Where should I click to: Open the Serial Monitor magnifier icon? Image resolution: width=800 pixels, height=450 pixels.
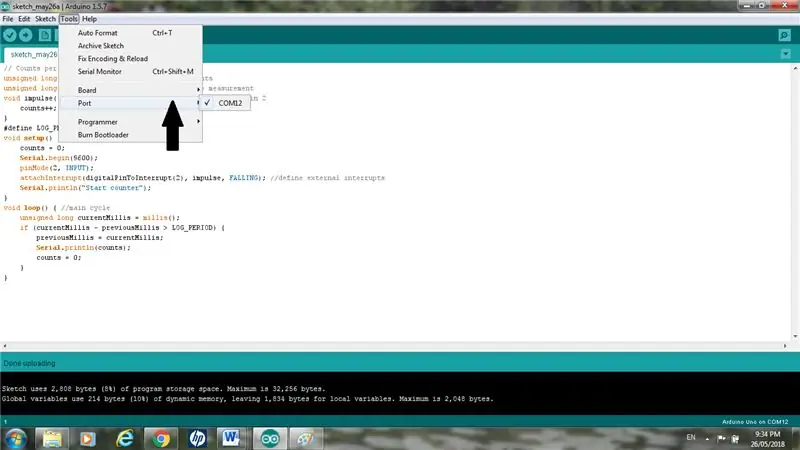tap(784, 35)
